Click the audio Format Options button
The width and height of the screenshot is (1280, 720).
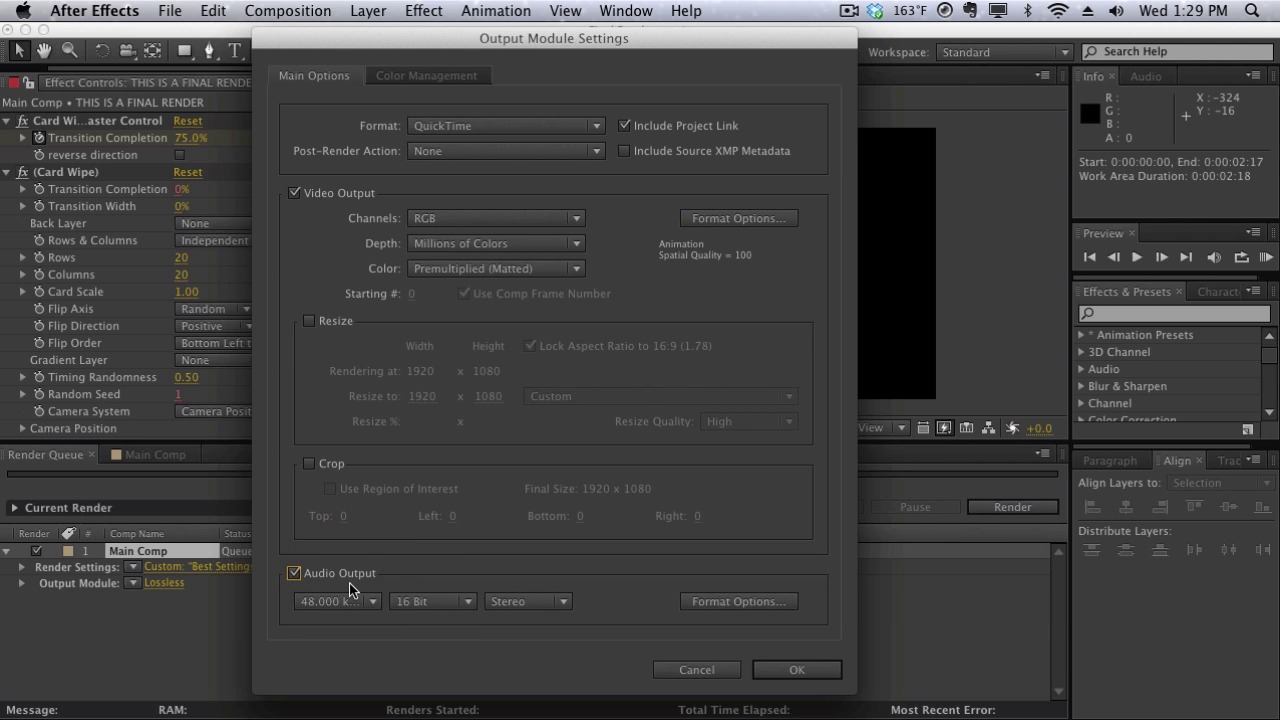739,601
